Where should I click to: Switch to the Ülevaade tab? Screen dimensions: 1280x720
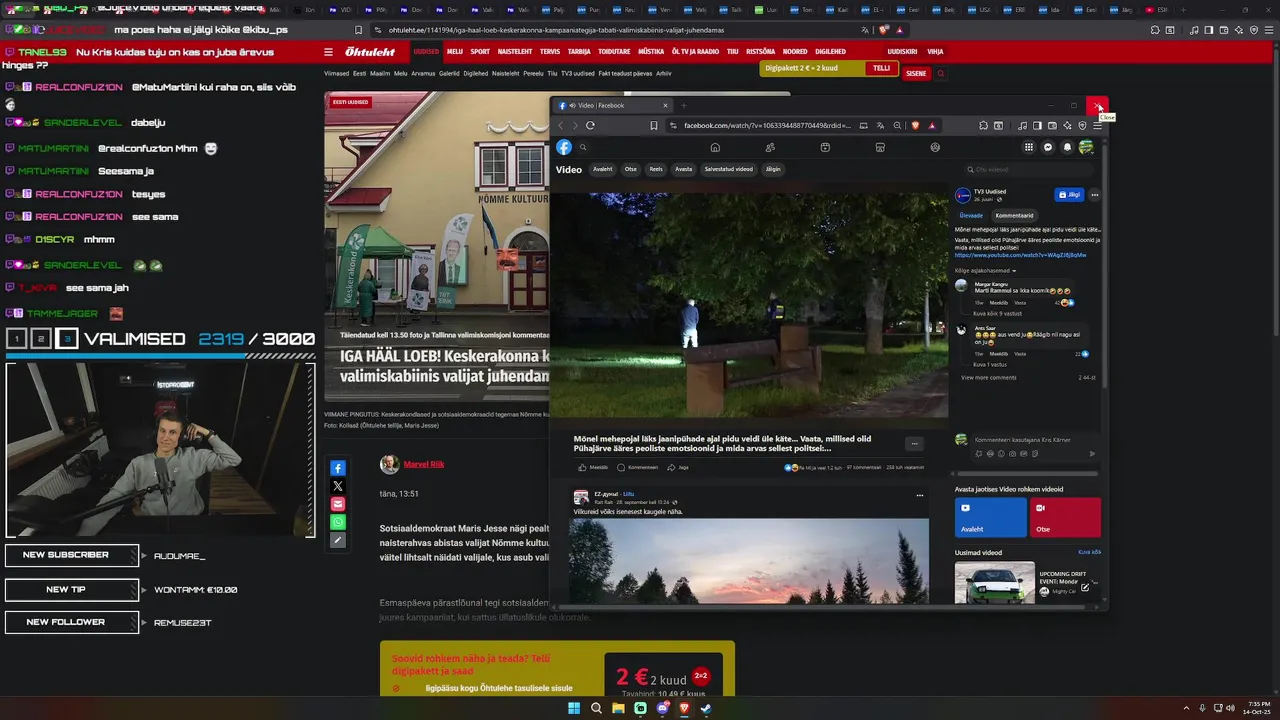971,215
